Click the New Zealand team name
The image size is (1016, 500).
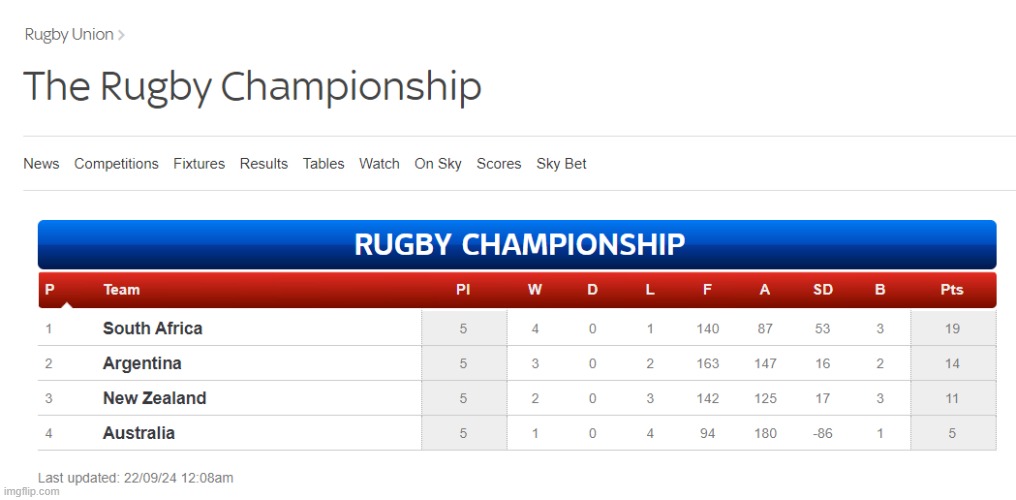154,398
